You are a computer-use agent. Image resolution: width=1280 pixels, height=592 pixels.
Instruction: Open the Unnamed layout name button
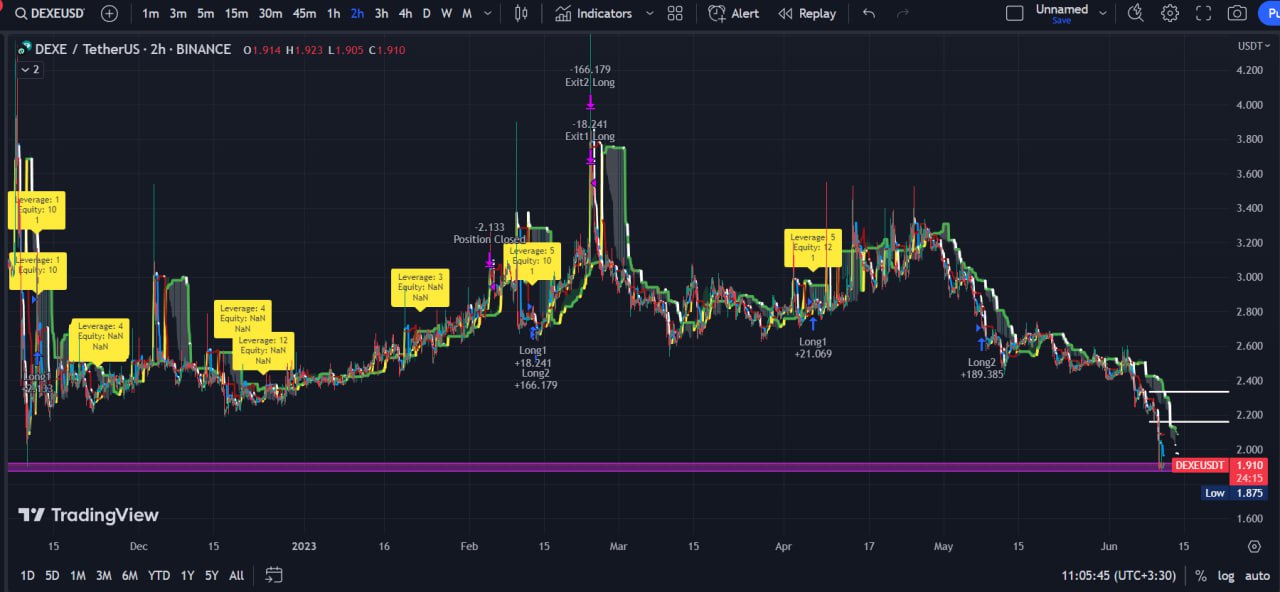[1061, 13]
